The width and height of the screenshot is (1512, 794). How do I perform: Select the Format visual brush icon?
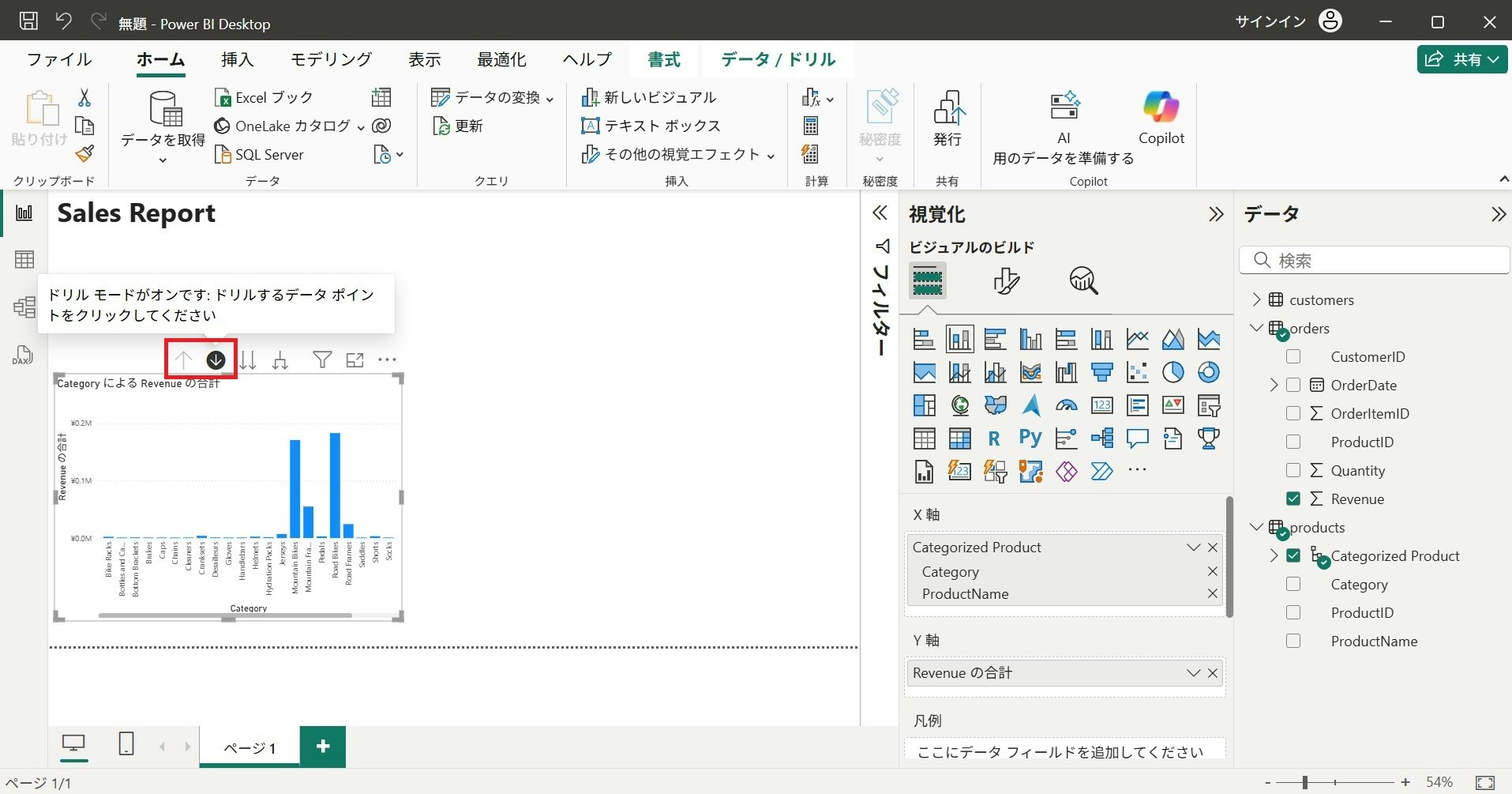[1006, 280]
